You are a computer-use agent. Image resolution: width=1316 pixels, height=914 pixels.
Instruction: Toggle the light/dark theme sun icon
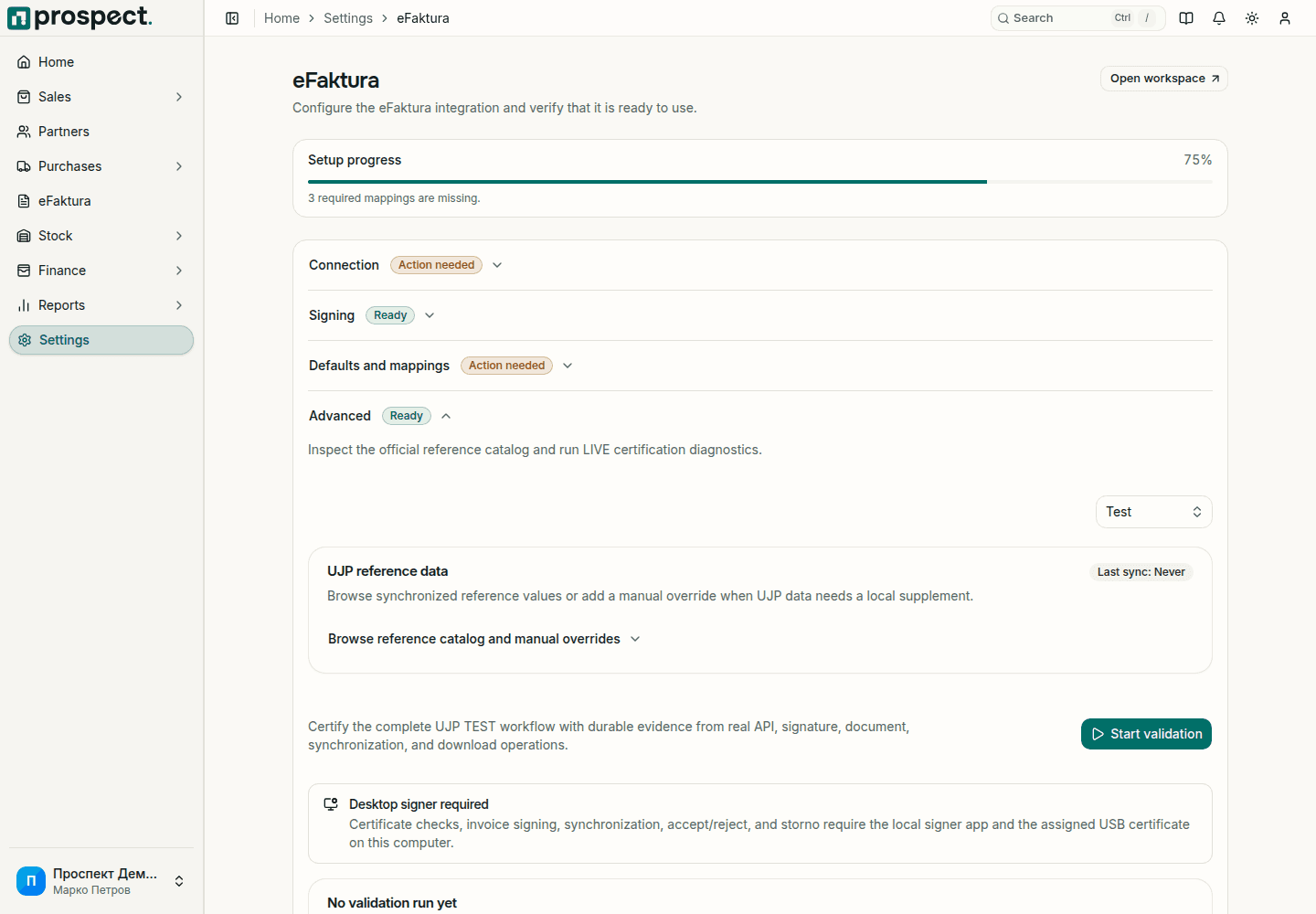point(1252,18)
